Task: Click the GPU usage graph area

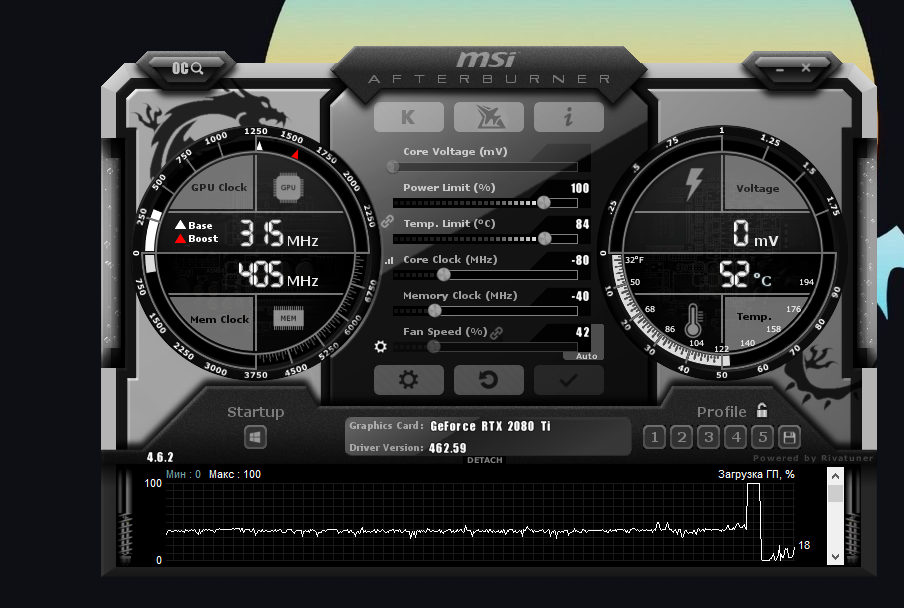Action: click(x=480, y=522)
